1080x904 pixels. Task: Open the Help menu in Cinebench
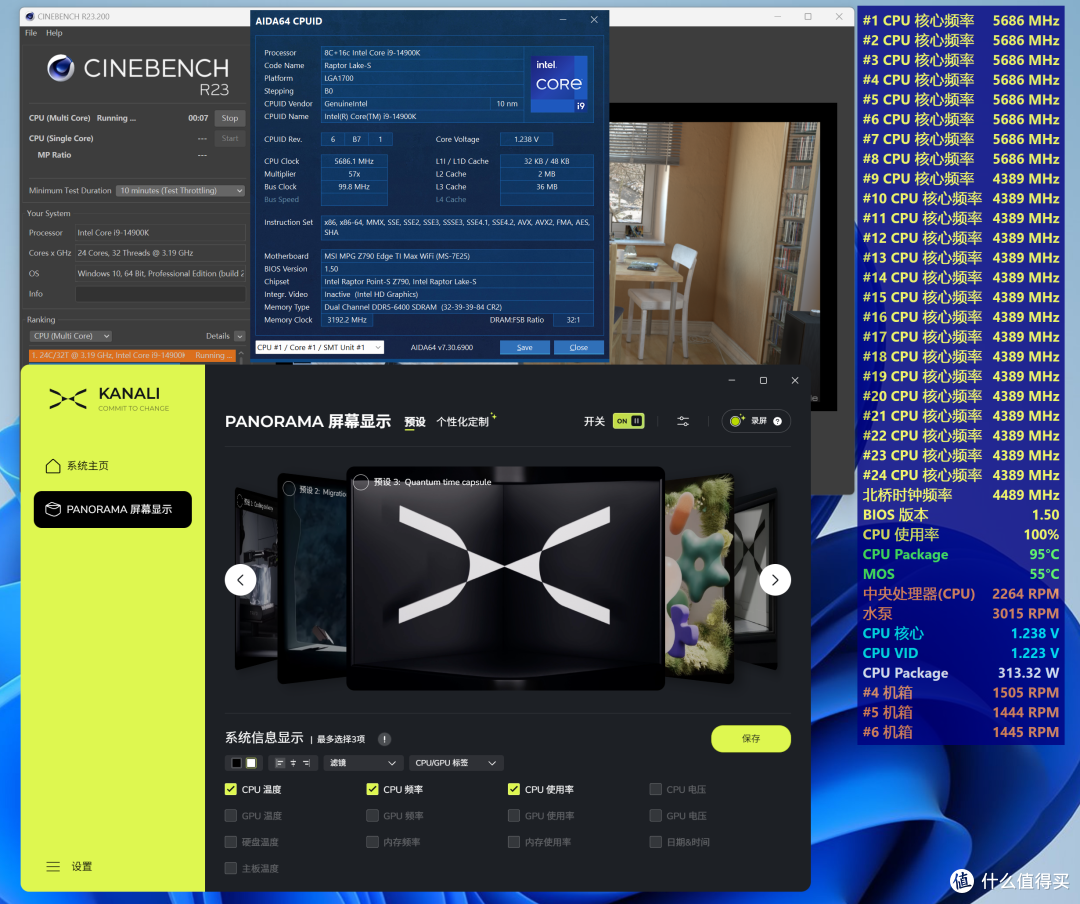54,33
